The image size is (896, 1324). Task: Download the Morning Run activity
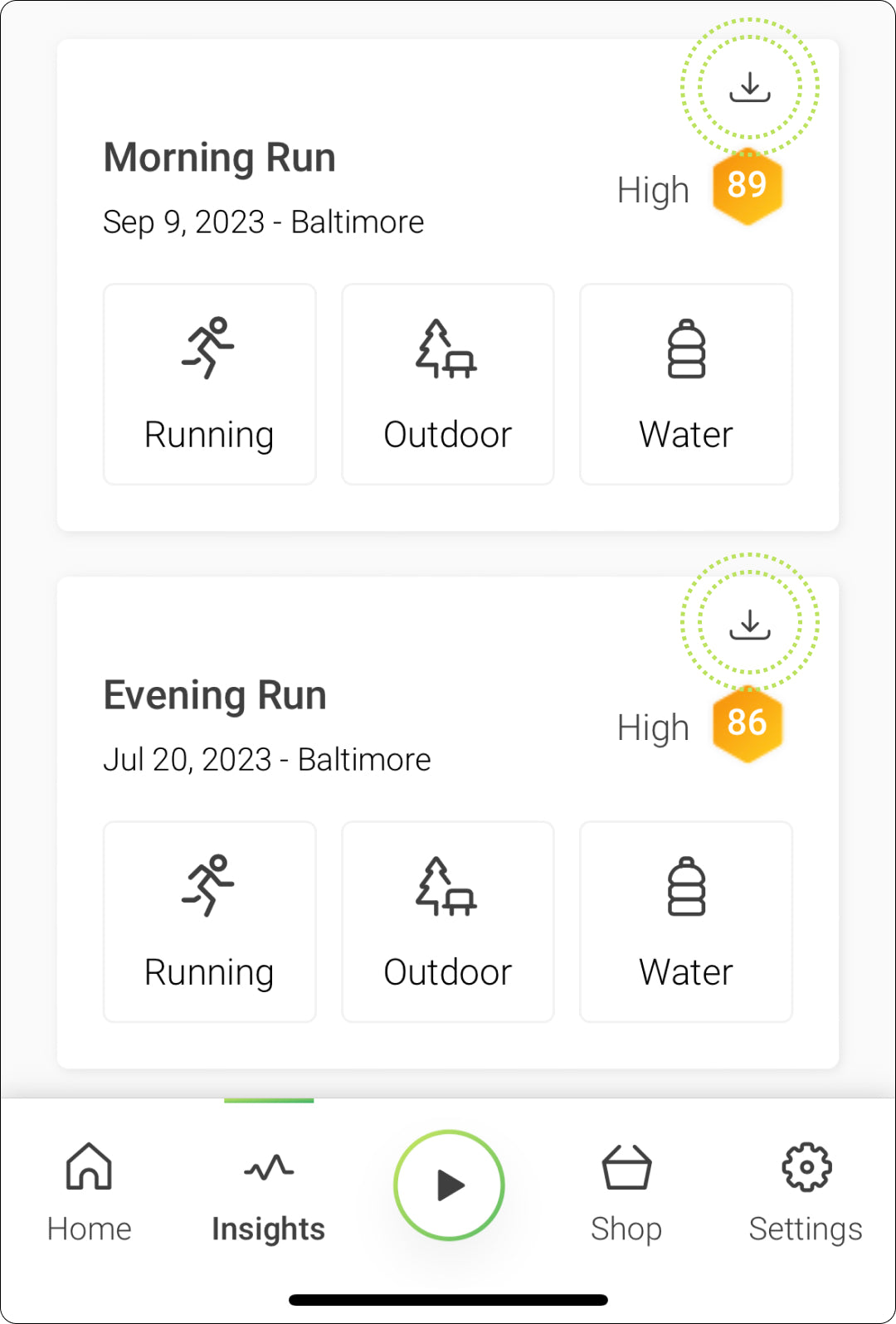click(x=750, y=86)
